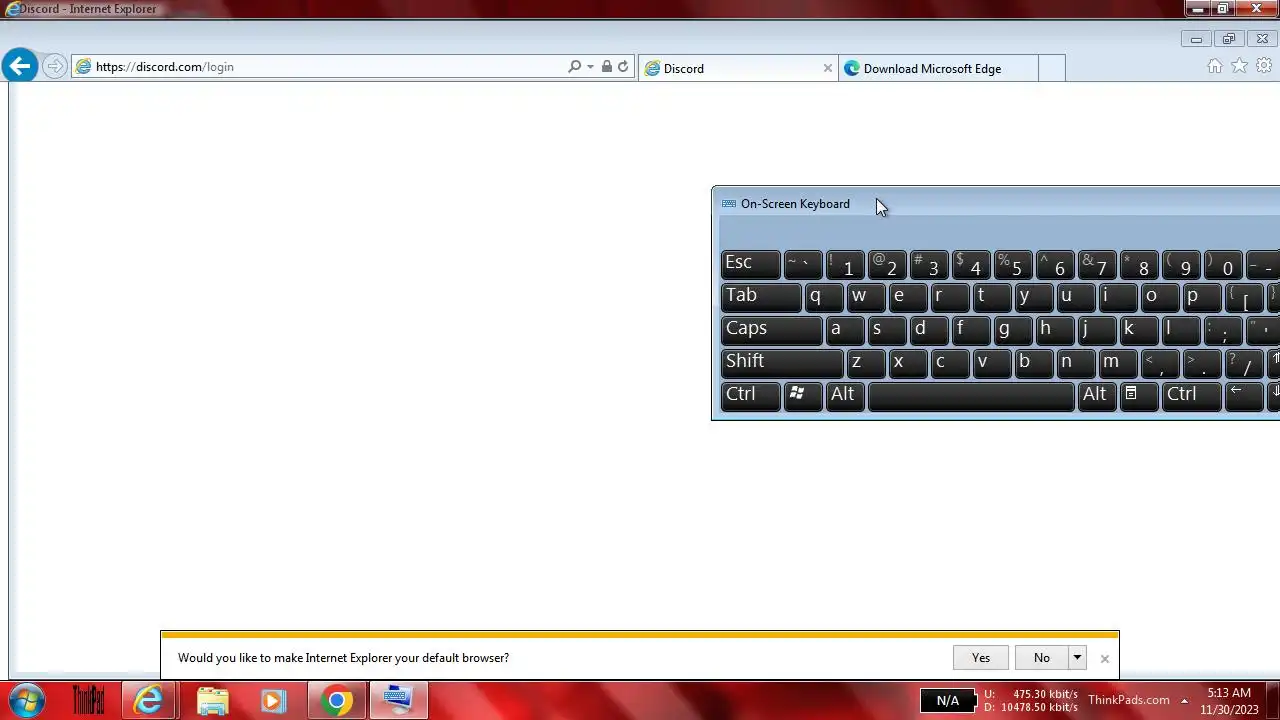Toggle right Ctrl on On-Screen Keyboard
The image size is (1280, 720).
1191,396
